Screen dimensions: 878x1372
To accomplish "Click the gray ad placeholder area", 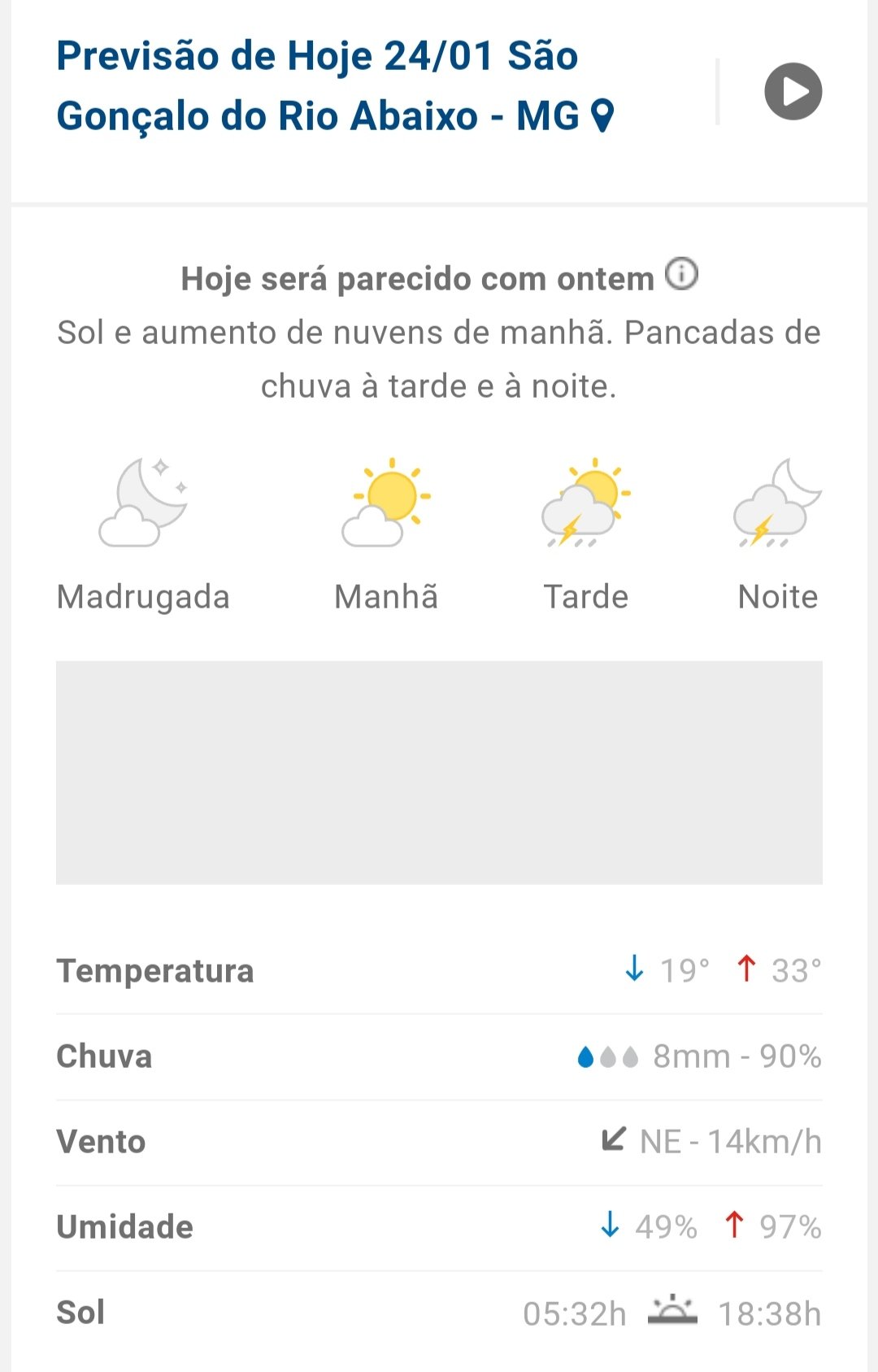I will point(439,772).
